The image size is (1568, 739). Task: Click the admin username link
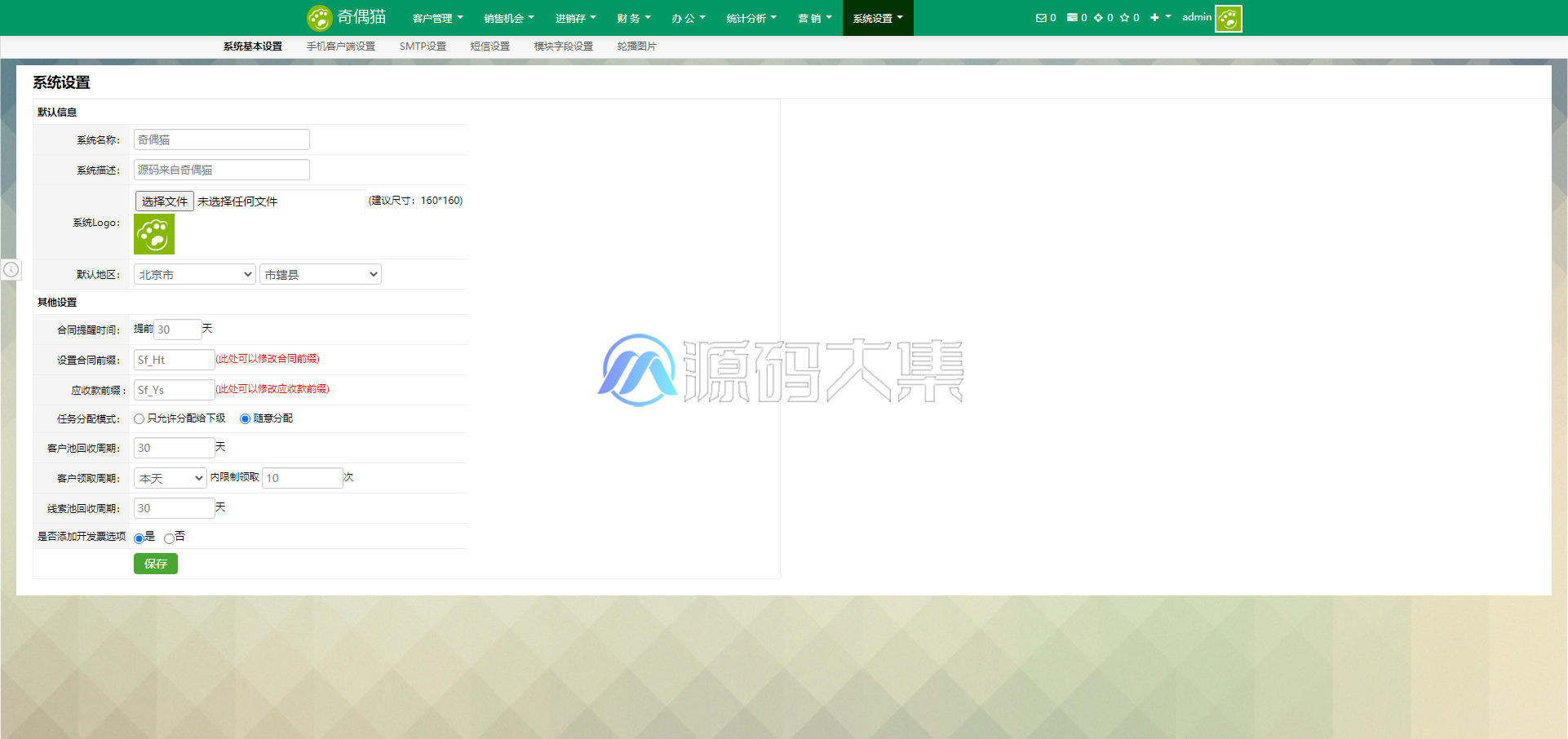[1197, 17]
